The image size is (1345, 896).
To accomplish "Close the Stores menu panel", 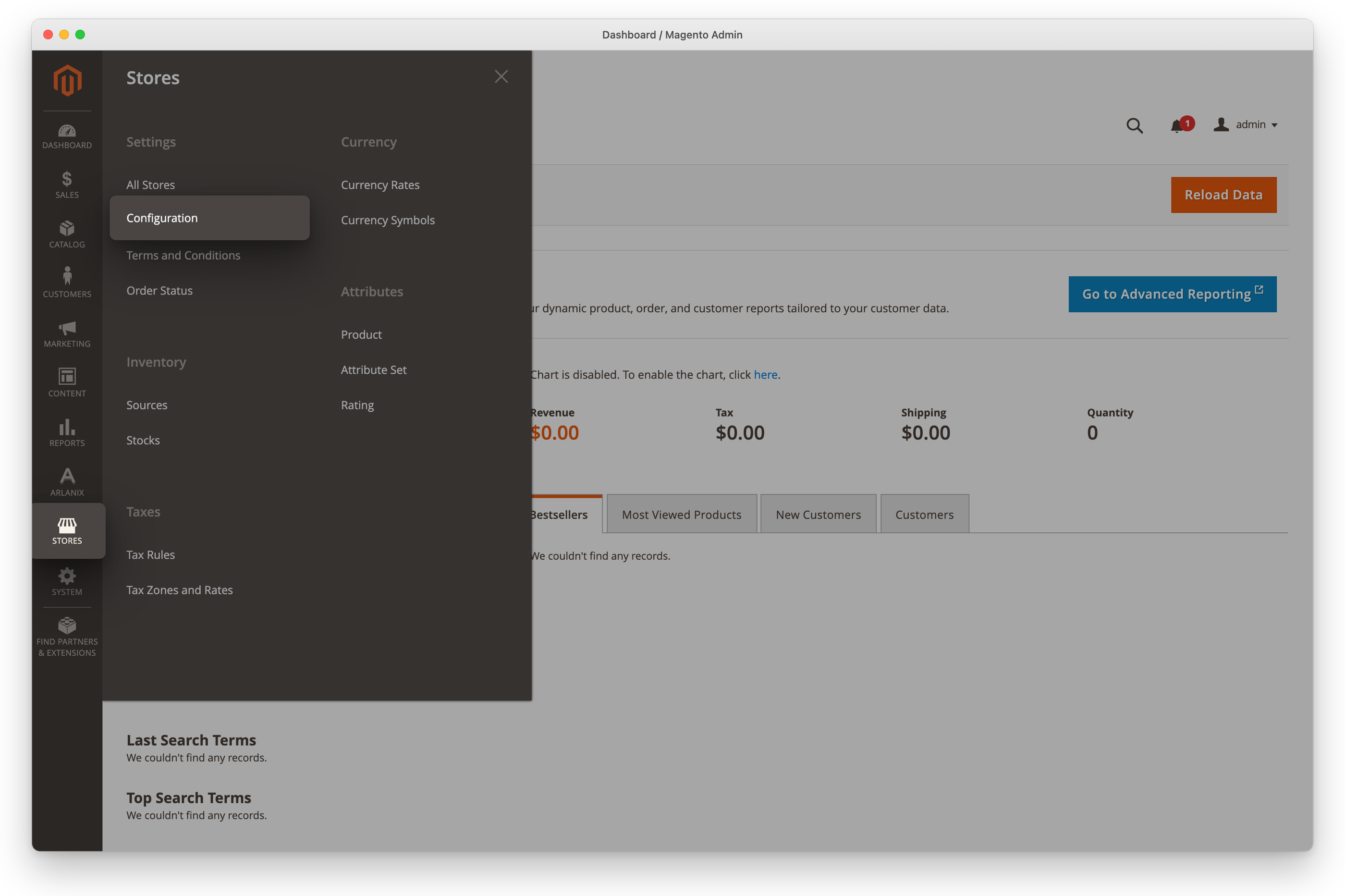I will [501, 76].
